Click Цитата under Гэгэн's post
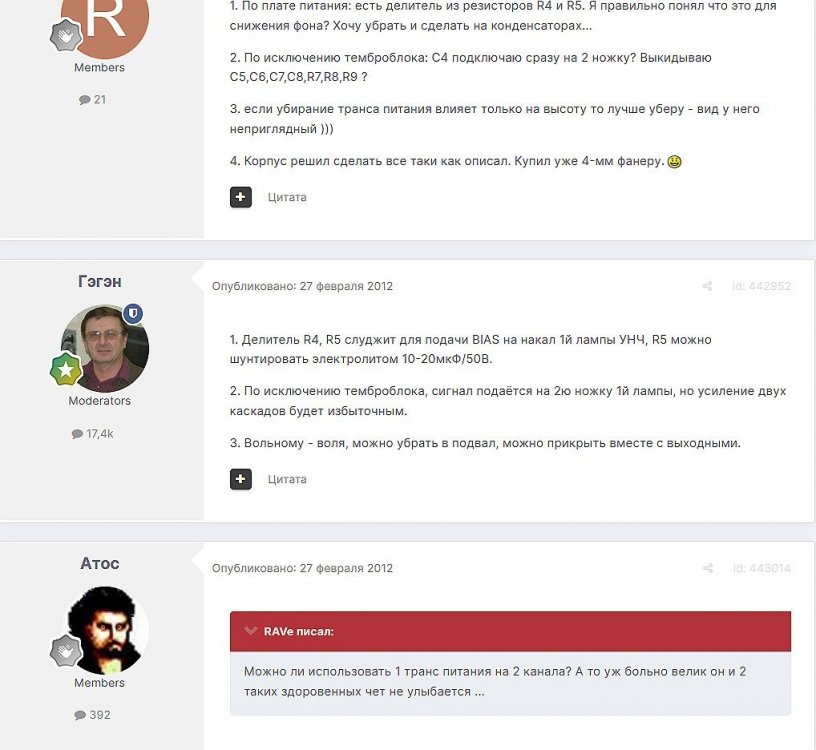This screenshot has height=750, width=816. point(287,479)
